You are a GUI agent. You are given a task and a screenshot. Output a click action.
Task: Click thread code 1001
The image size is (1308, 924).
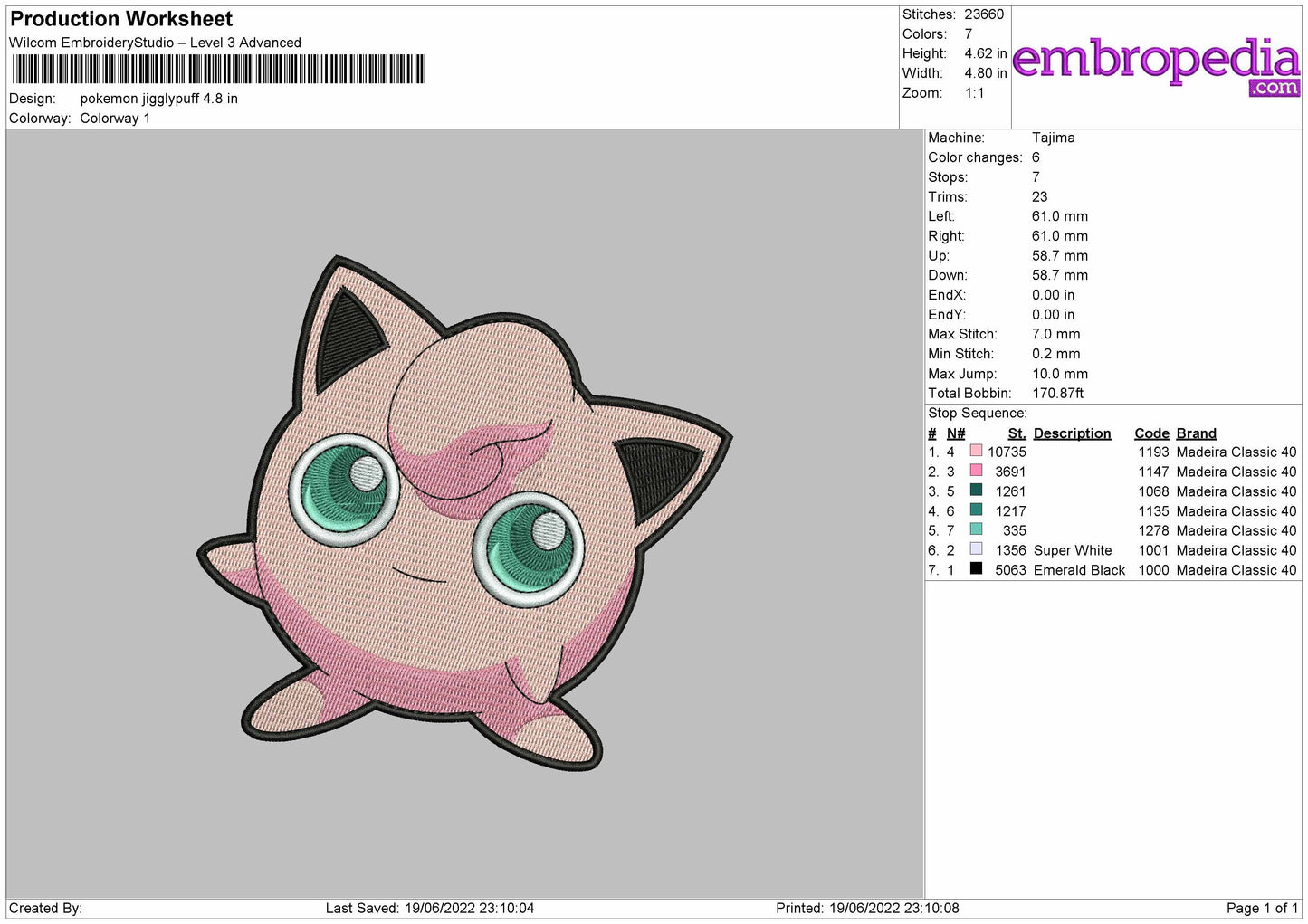(1154, 550)
